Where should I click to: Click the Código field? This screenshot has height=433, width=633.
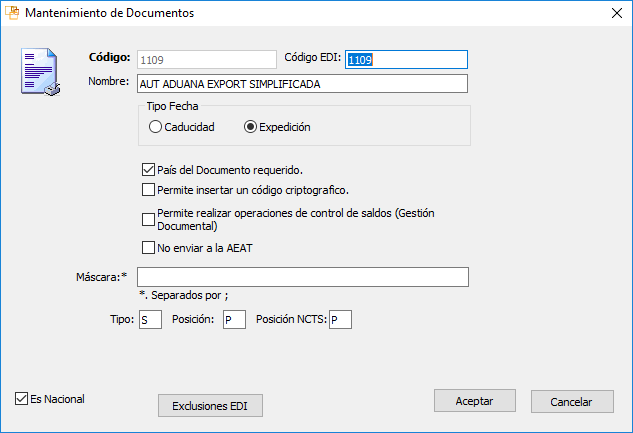206,60
